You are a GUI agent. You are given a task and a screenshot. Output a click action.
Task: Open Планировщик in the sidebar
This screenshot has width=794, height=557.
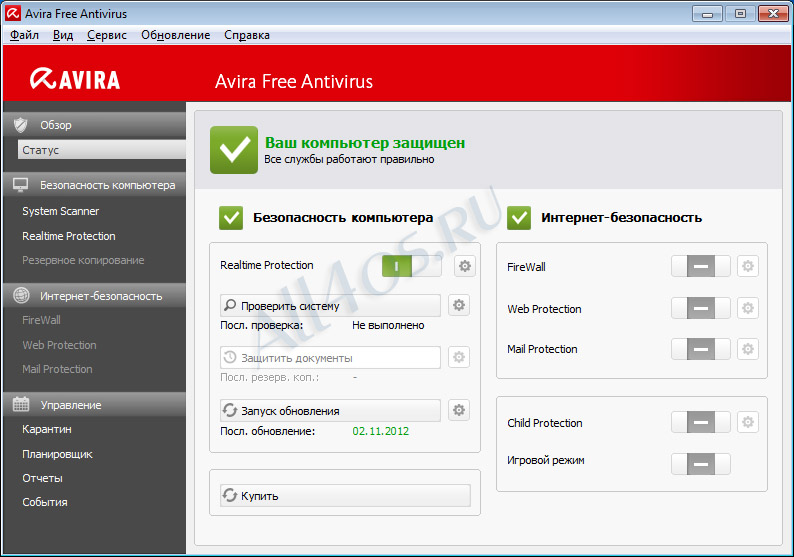[x=57, y=454]
